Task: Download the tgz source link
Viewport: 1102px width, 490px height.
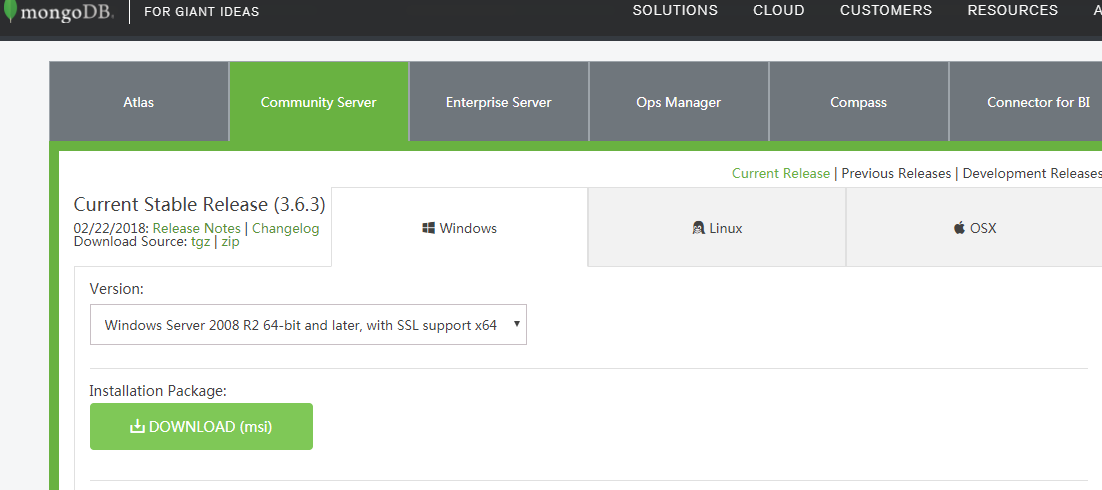Action: [x=200, y=242]
